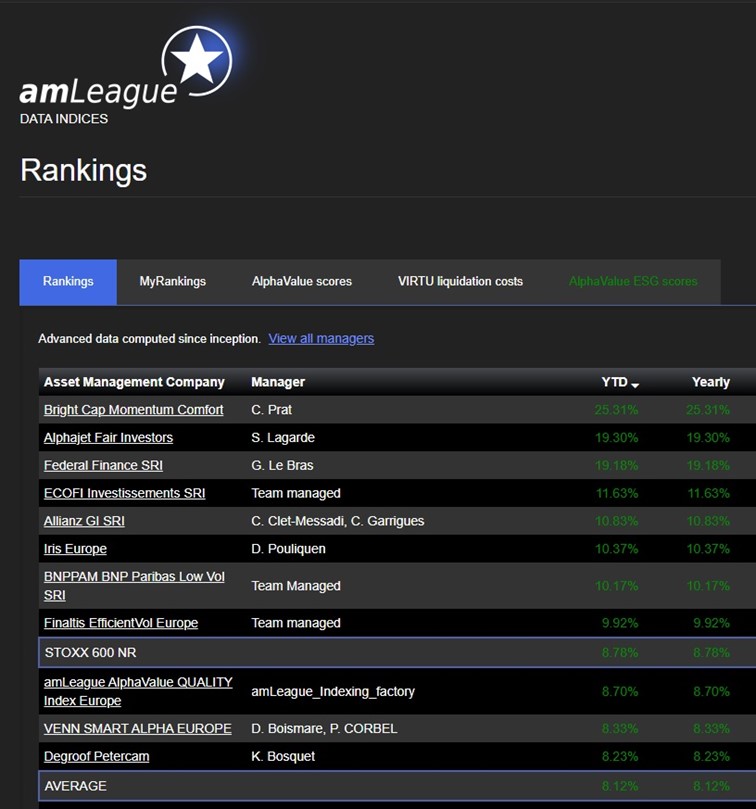Click the View all managers link
756x809 pixels.
321,339
